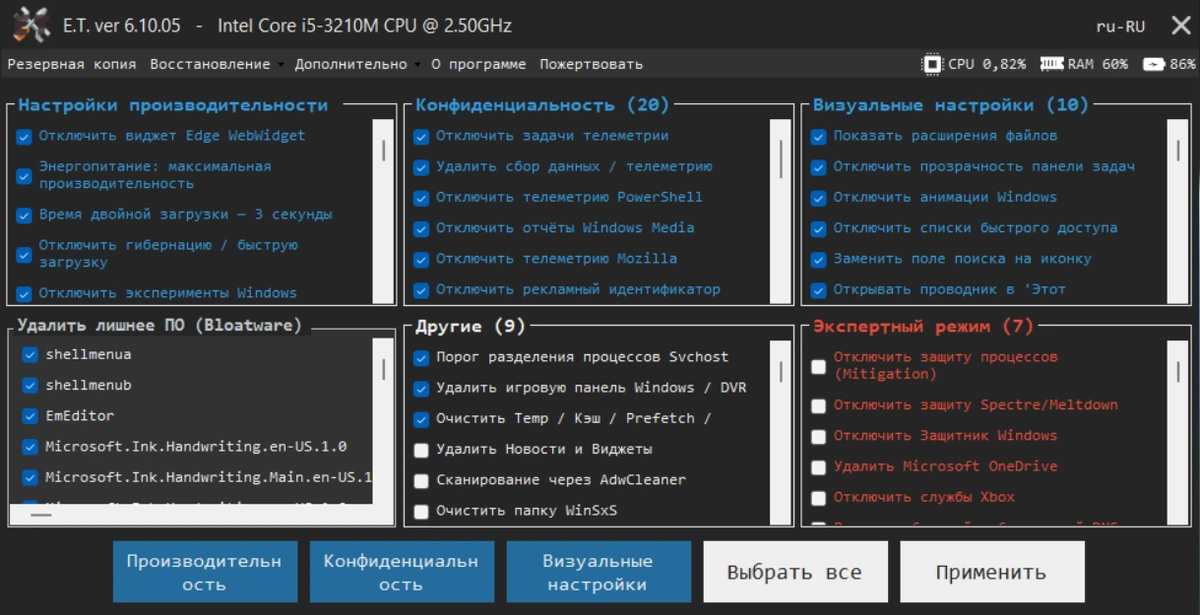The width and height of the screenshot is (1200, 615).
Task: Click the CPU chip icon
Action: [x=932, y=64]
